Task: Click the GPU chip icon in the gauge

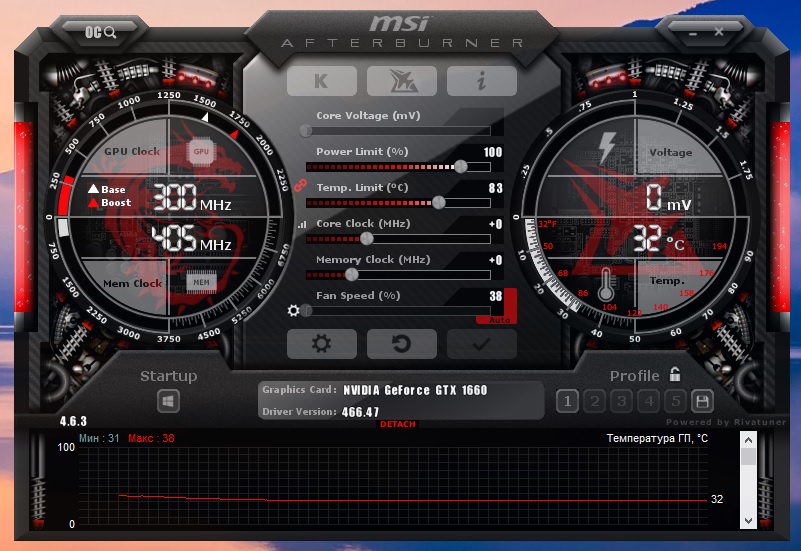Action: (x=201, y=151)
